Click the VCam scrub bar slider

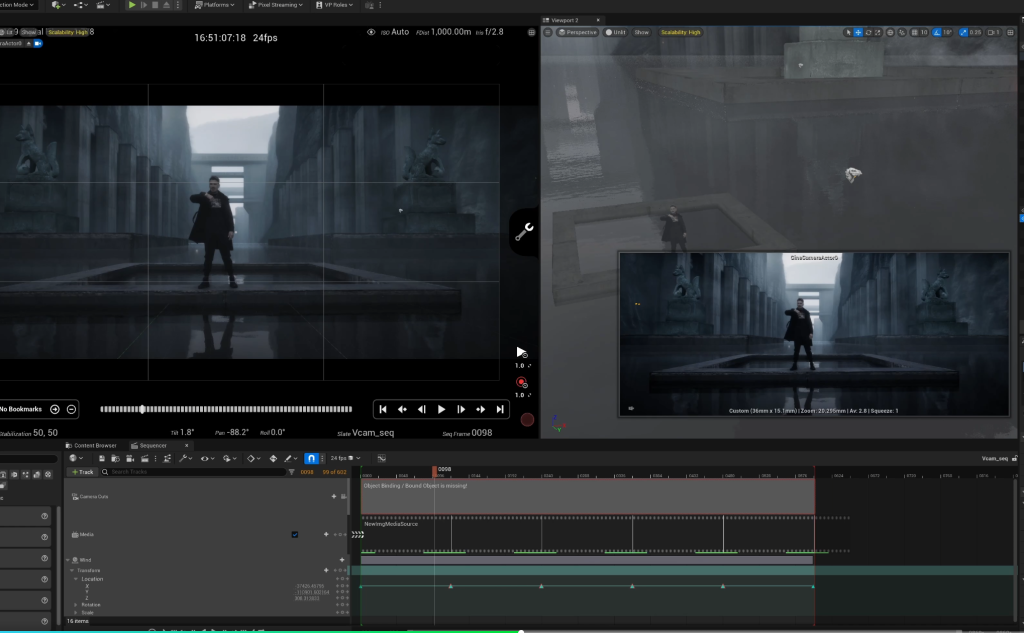(226, 409)
